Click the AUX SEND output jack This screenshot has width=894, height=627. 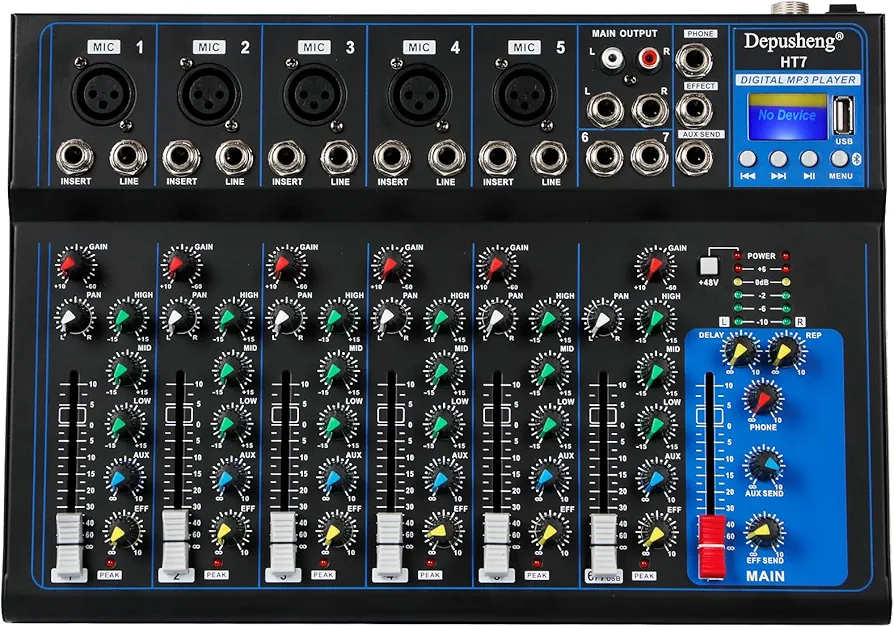693,155
